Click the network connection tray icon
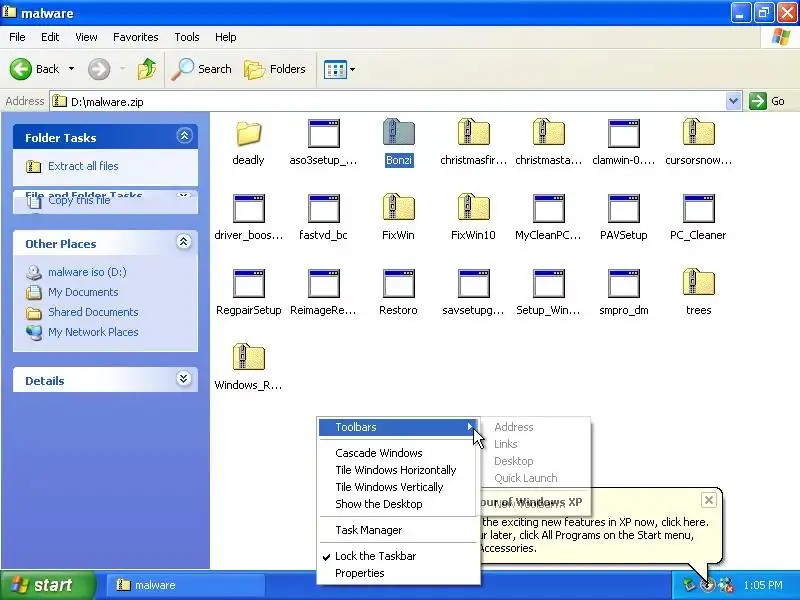 point(726,585)
